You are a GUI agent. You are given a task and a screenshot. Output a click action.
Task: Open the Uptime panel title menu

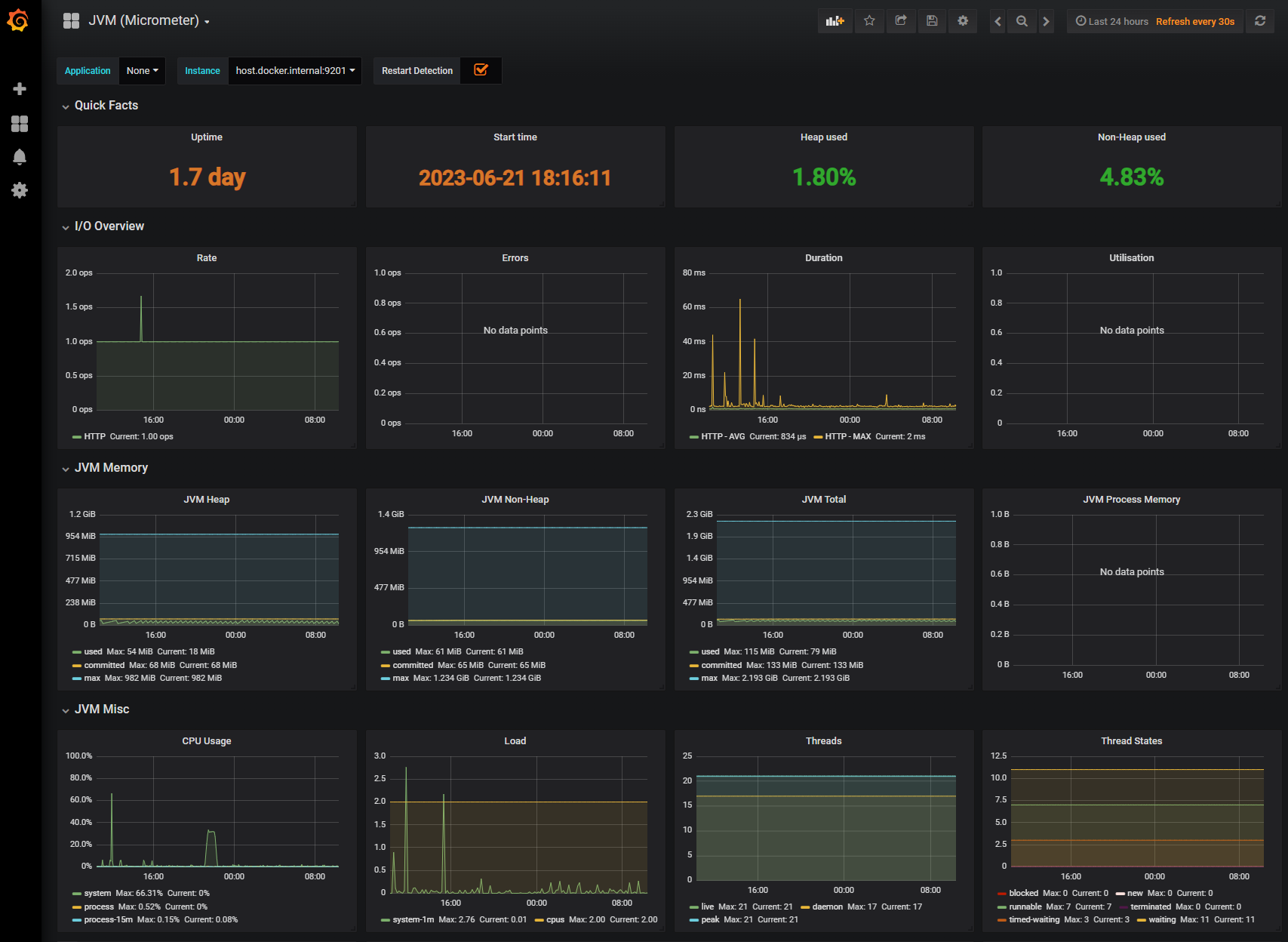click(x=207, y=137)
